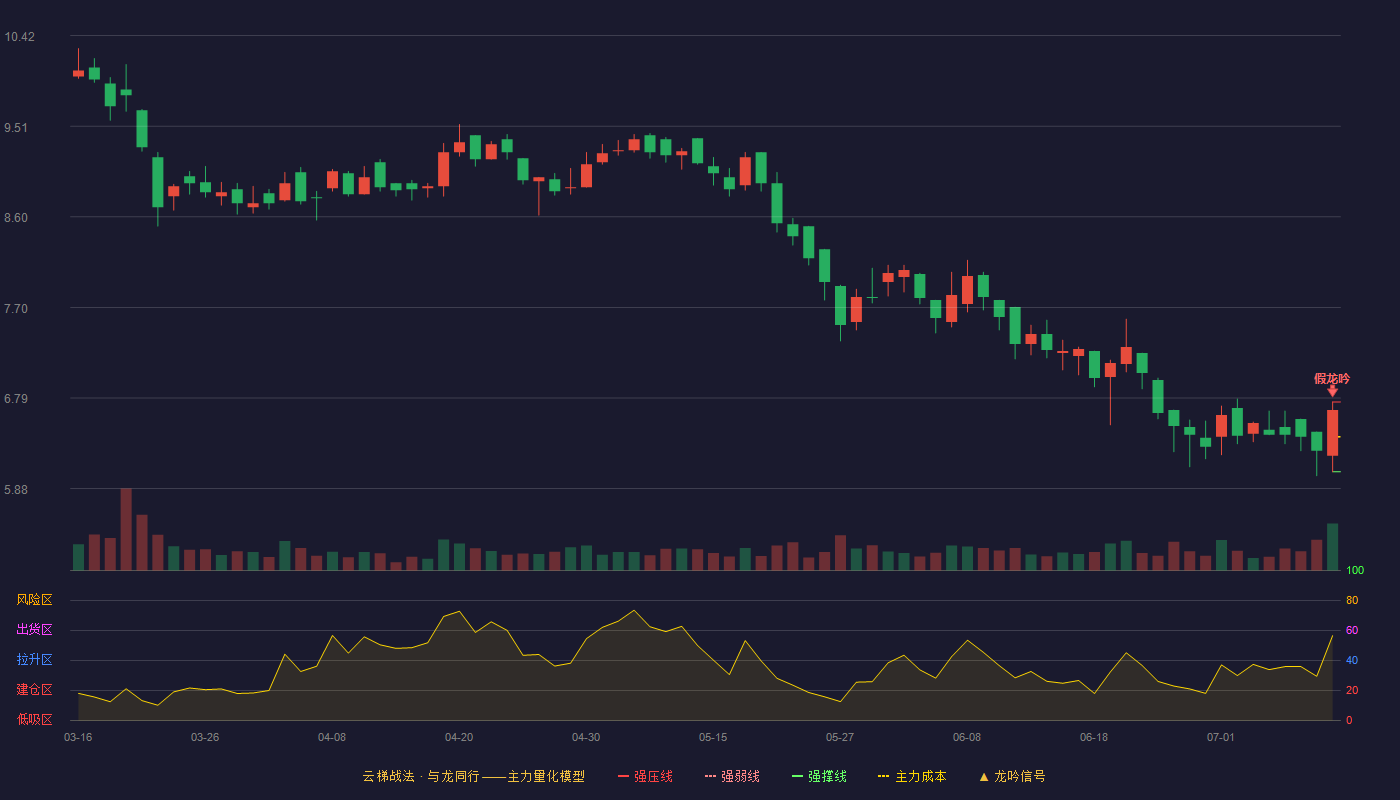The image size is (1400, 800).
Task: Click the 07-01 date label
Action: (x=1221, y=737)
